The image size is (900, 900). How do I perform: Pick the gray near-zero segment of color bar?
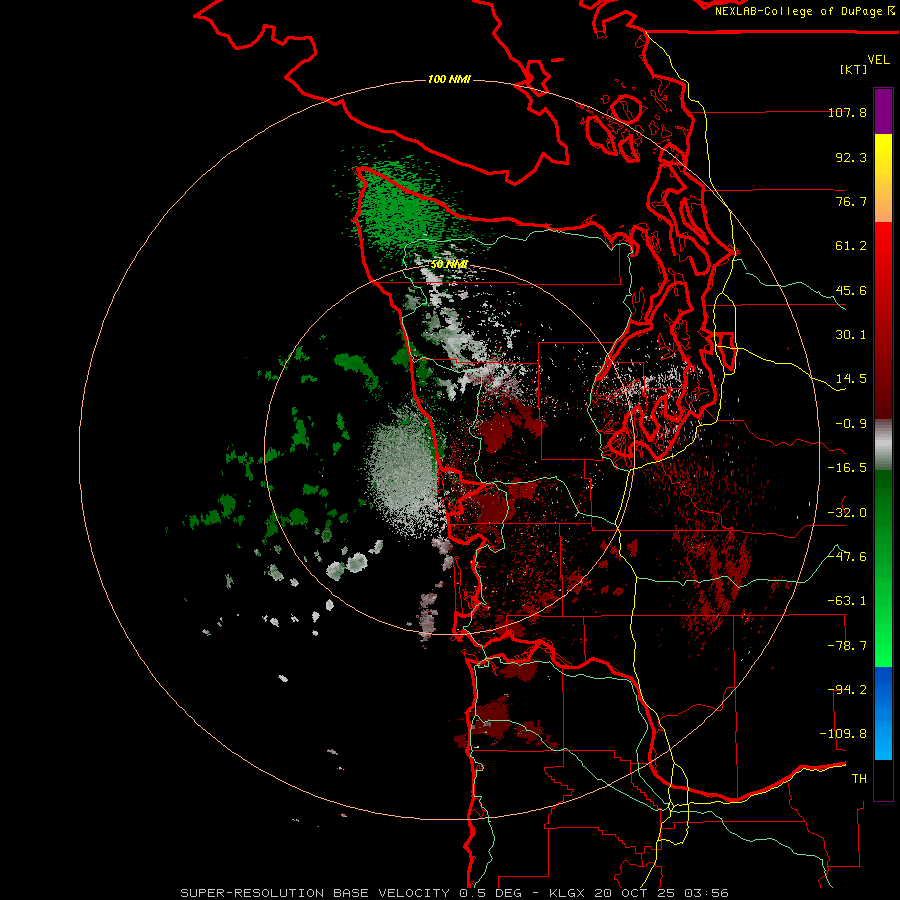pos(883,445)
